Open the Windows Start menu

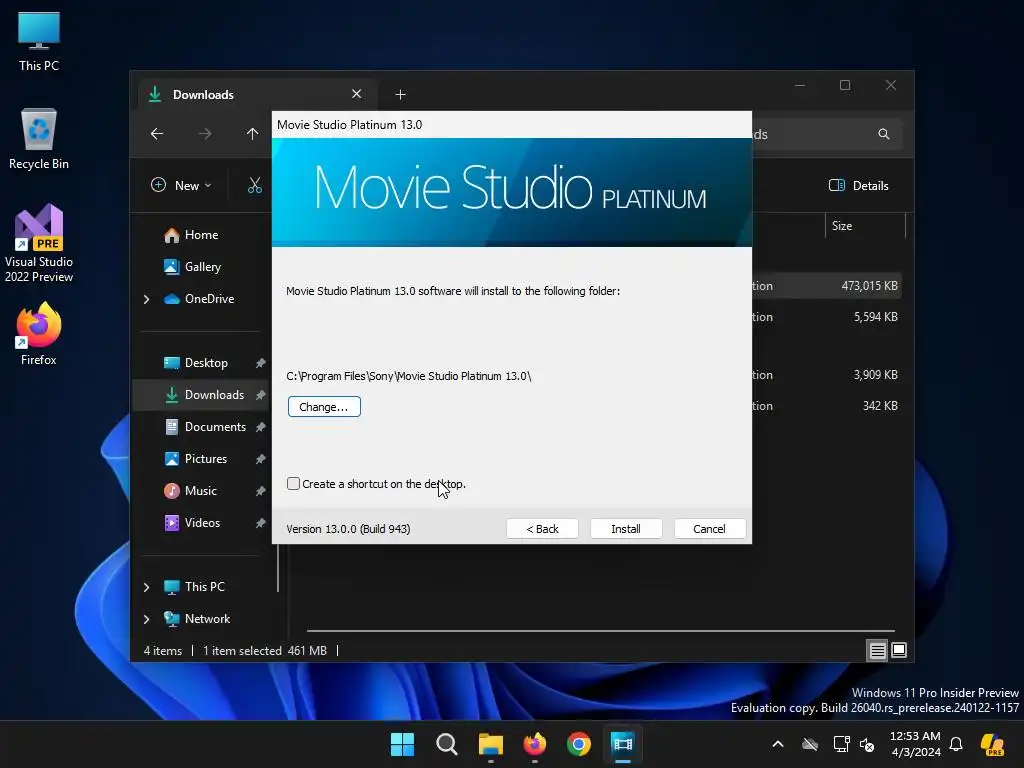pos(402,744)
